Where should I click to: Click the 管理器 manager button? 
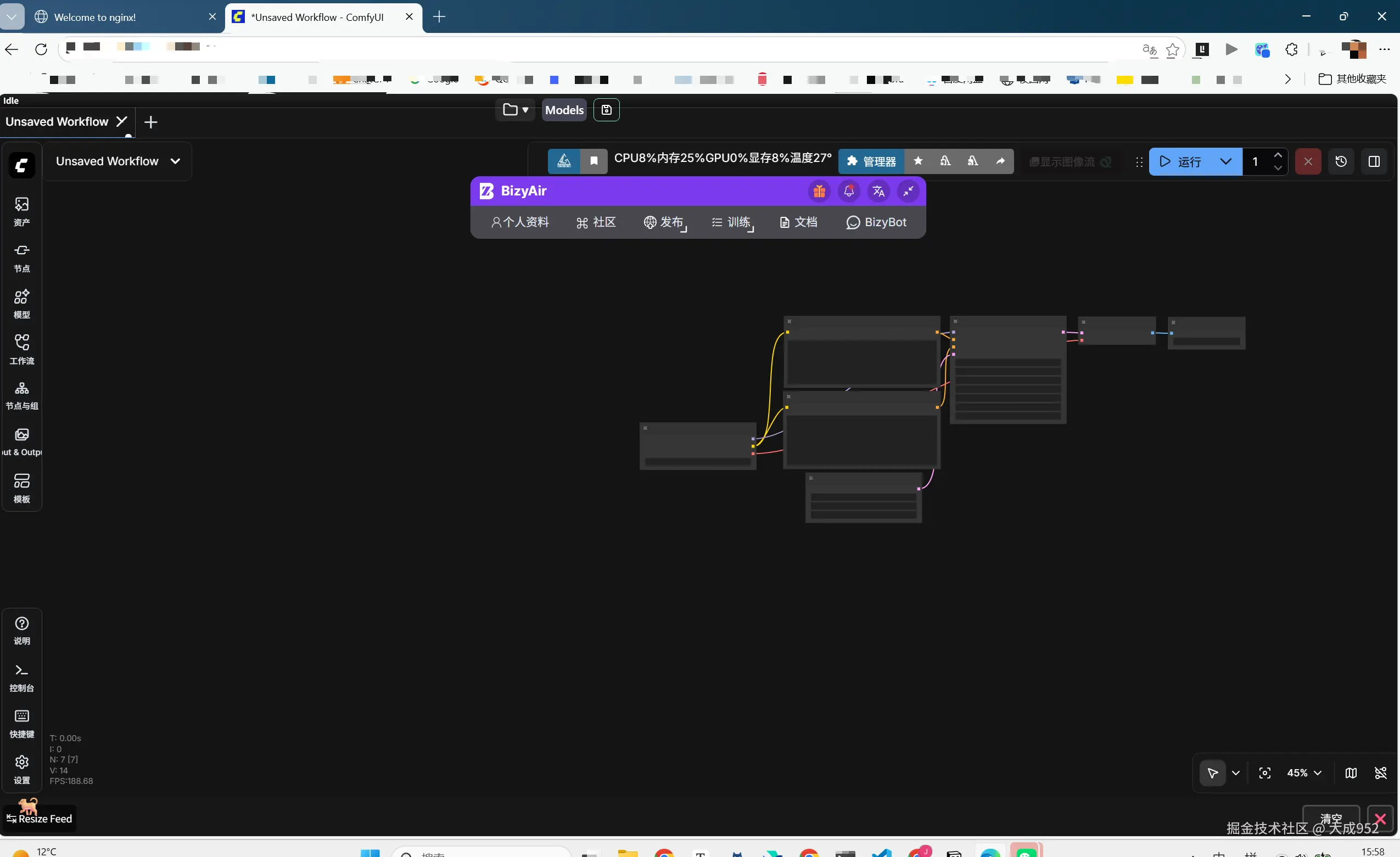[x=871, y=161]
